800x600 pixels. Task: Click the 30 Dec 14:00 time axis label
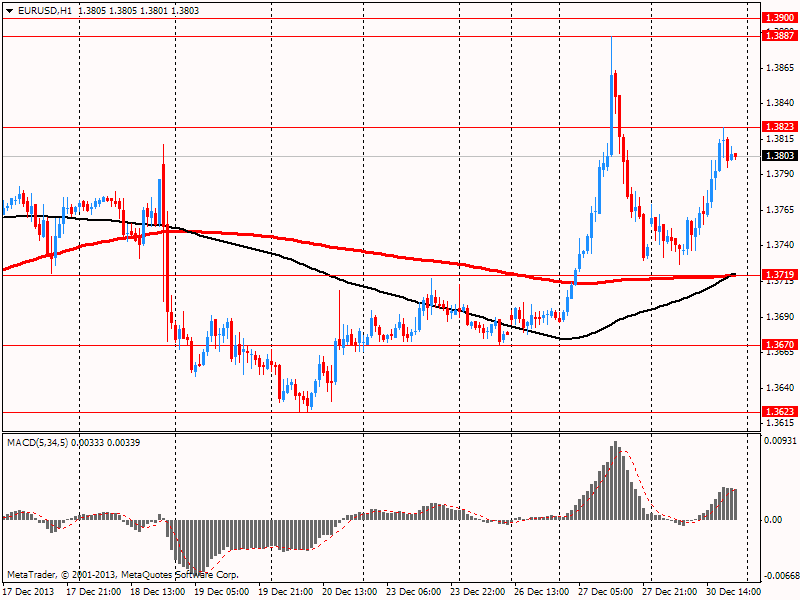(x=735, y=591)
